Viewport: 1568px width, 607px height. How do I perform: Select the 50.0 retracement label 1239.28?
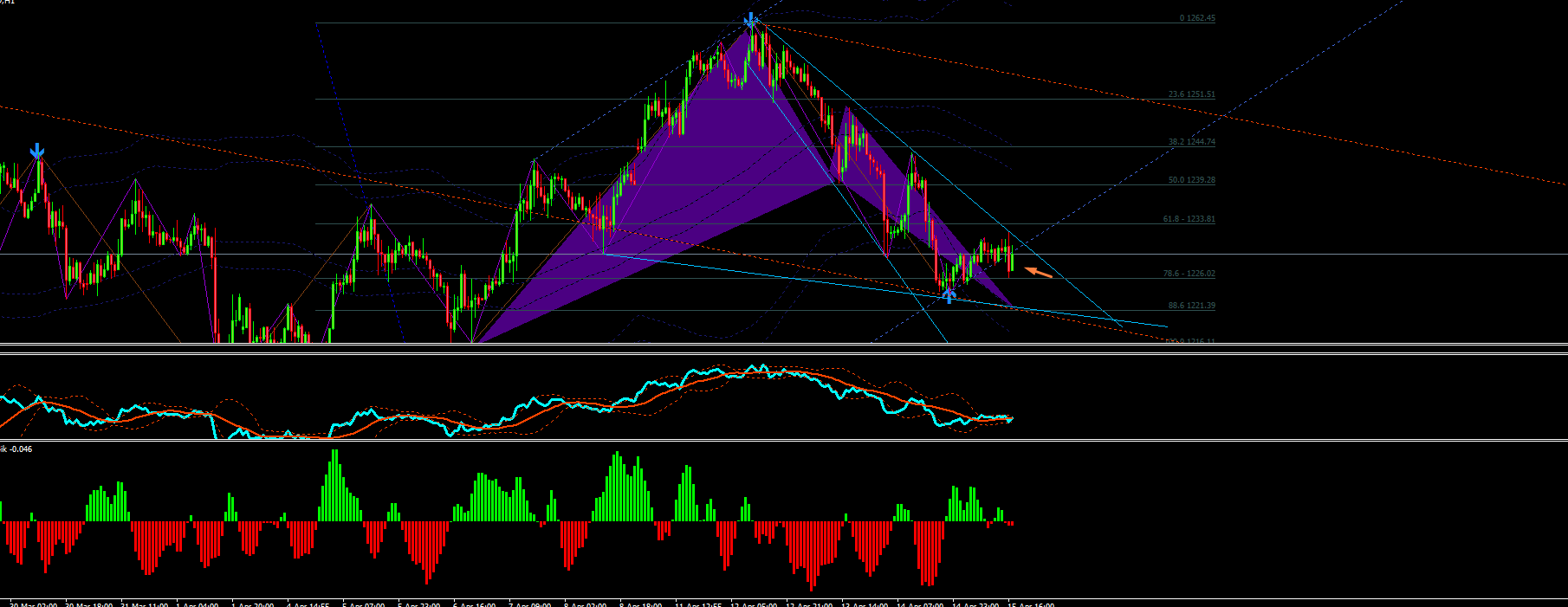click(1192, 180)
